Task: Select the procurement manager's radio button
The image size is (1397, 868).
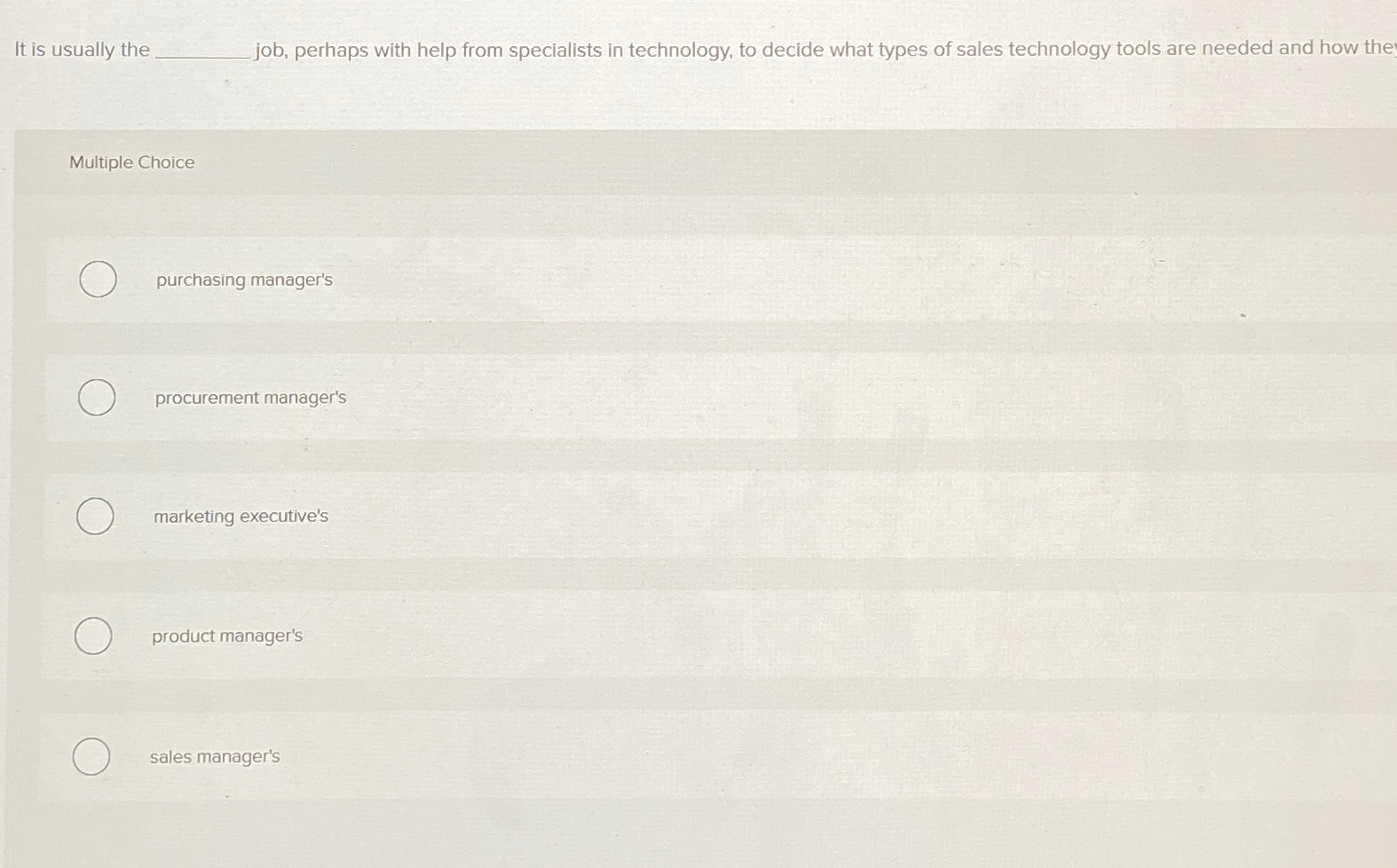Action: tap(96, 397)
